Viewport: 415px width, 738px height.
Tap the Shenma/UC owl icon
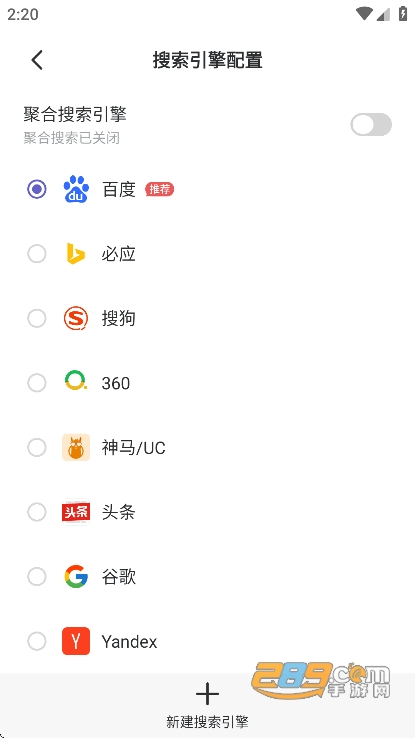(x=76, y=448)
